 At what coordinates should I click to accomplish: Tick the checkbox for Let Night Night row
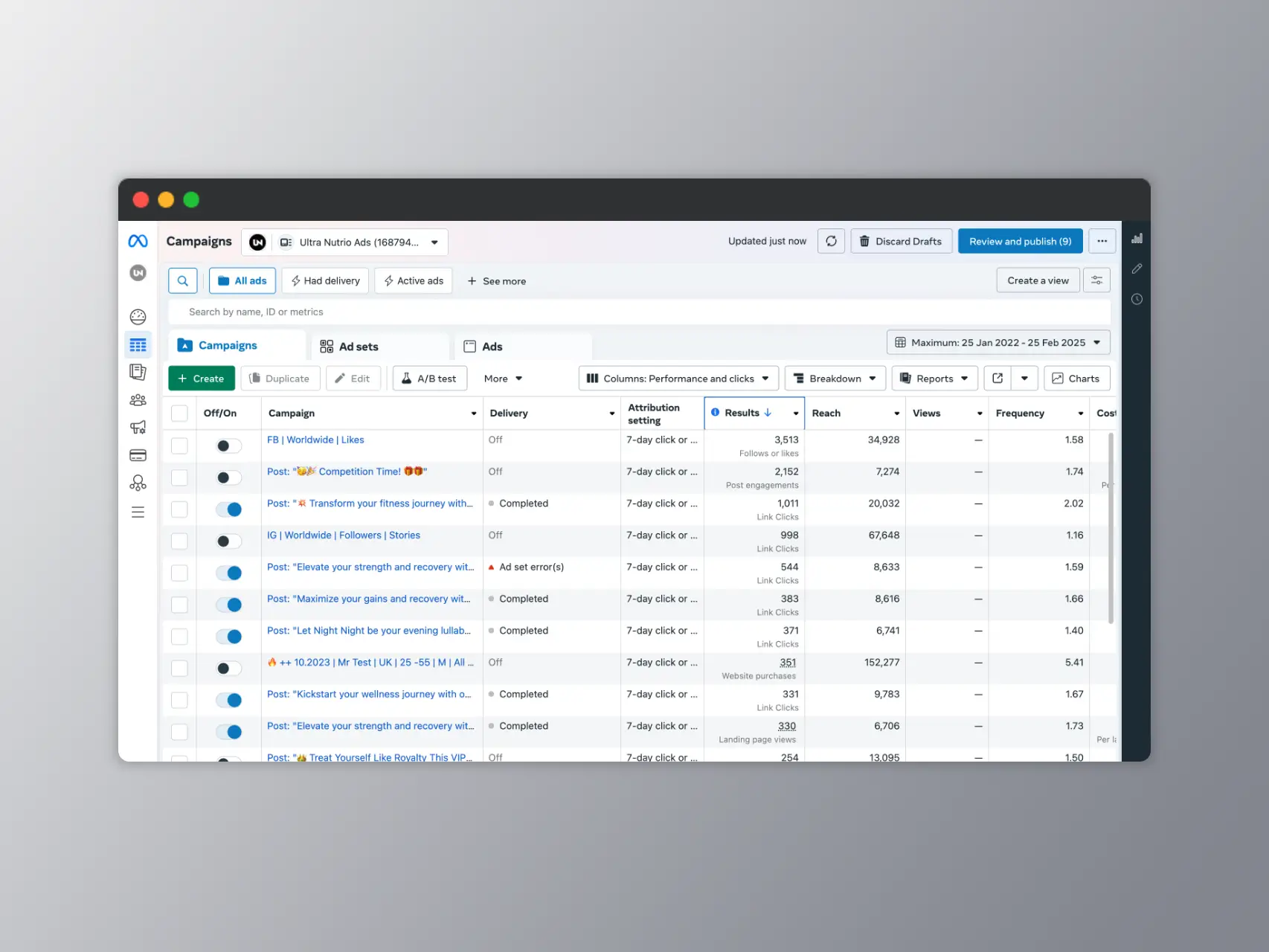click(x=179, y=637)
